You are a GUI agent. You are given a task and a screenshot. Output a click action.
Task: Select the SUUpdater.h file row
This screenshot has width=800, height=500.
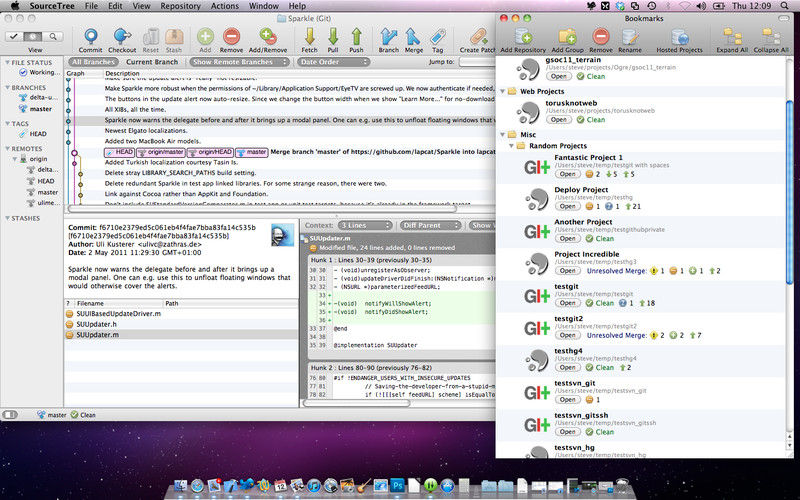(x=181, y=324)
